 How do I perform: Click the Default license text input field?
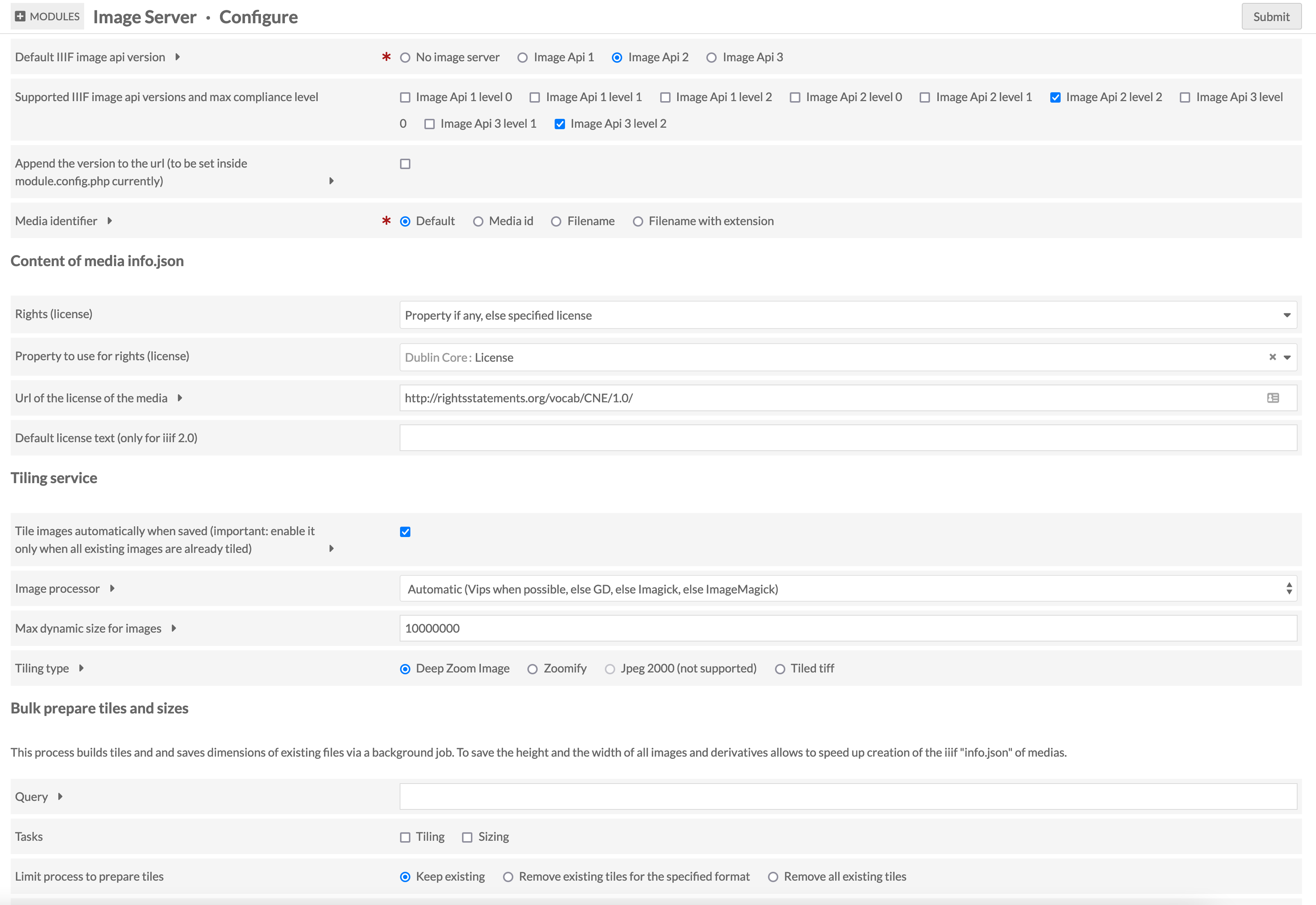(x=848, y=438)
